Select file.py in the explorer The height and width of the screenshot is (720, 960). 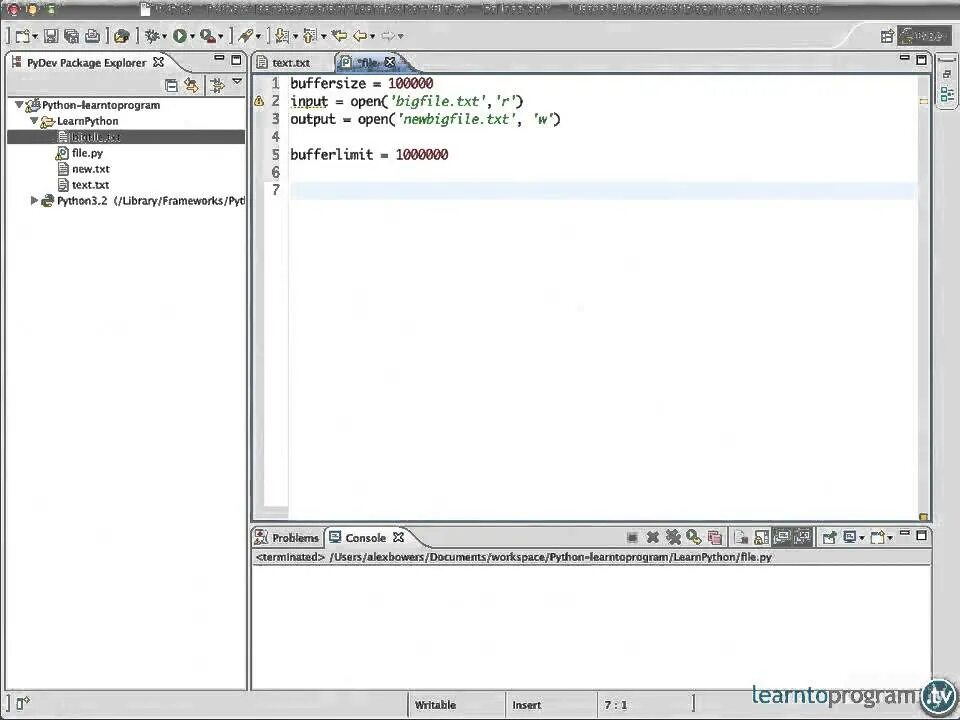pyautogui.click(x=88, y=152)
